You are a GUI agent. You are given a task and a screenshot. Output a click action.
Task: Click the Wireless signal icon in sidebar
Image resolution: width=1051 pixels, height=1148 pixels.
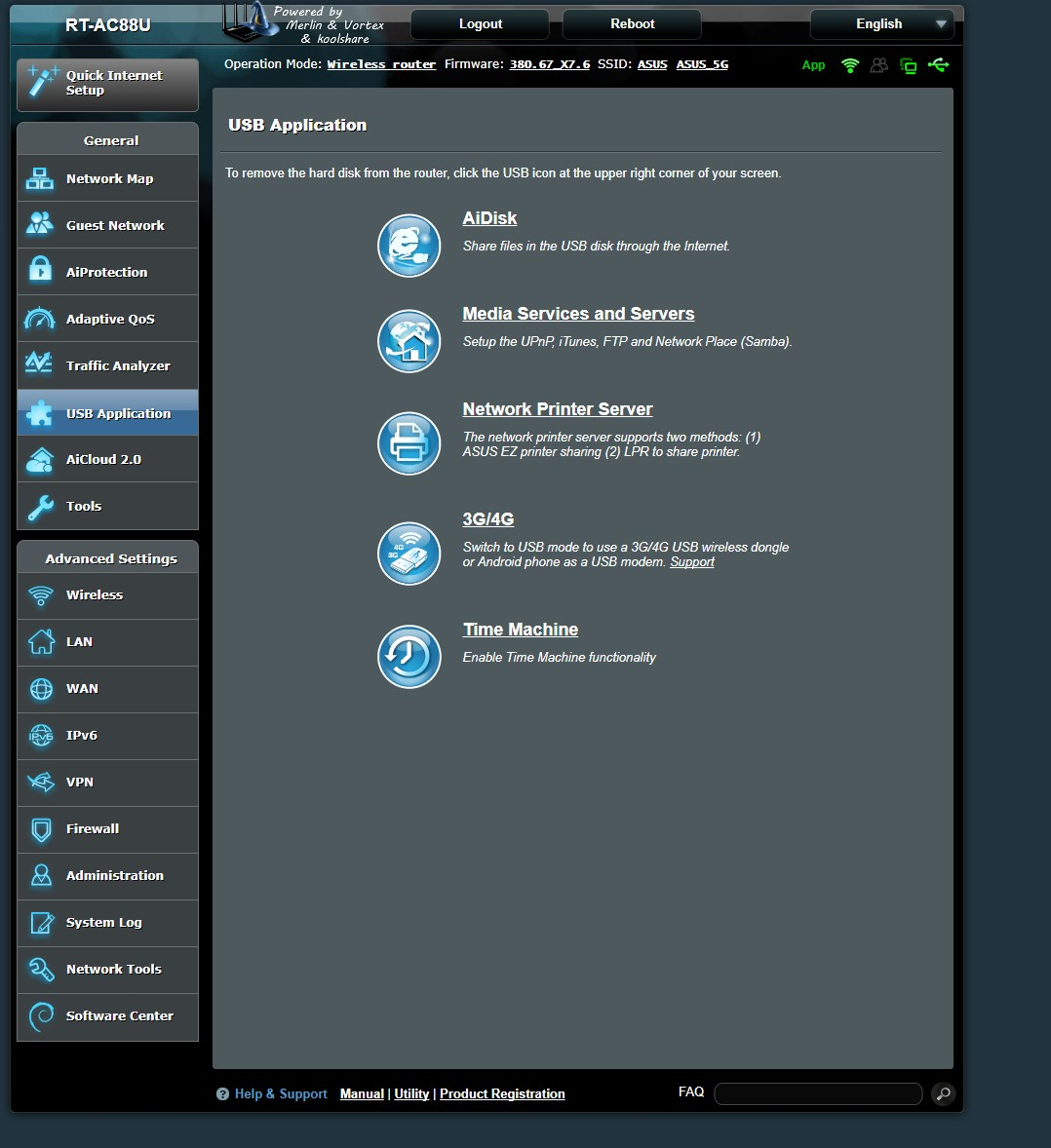pyautogui.click(x=40, y=595)
